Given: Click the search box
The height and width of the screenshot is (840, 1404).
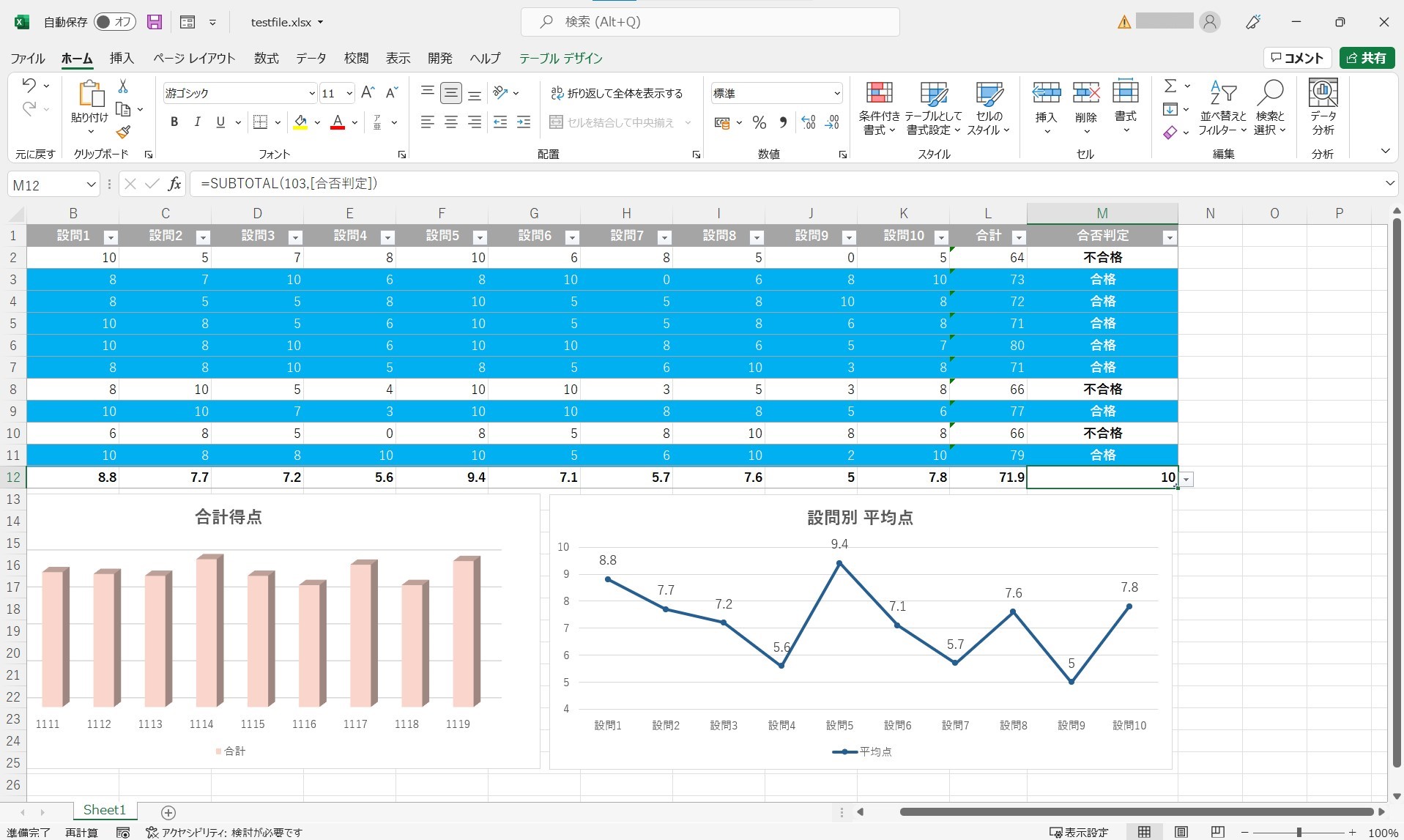Looking at the screenshot, I should coord(710,22).
